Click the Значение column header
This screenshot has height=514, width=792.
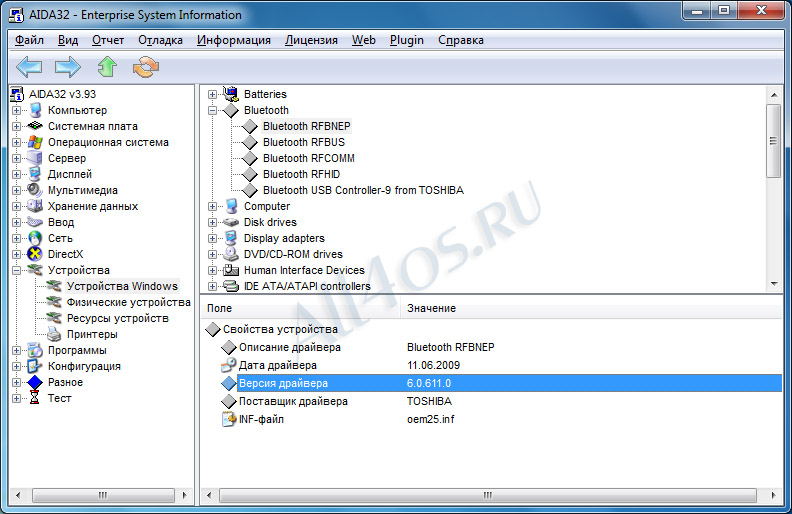pos(591,308)
